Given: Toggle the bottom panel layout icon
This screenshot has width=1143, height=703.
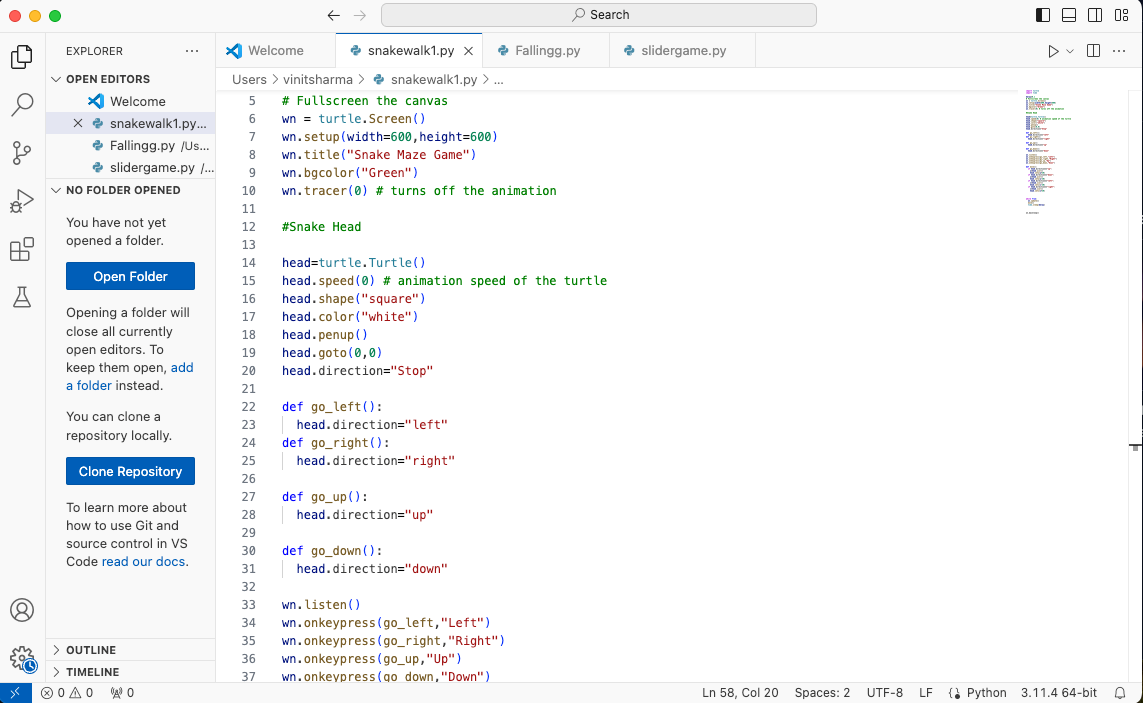Looking at the screenshot, I should tap(1069, 15).
